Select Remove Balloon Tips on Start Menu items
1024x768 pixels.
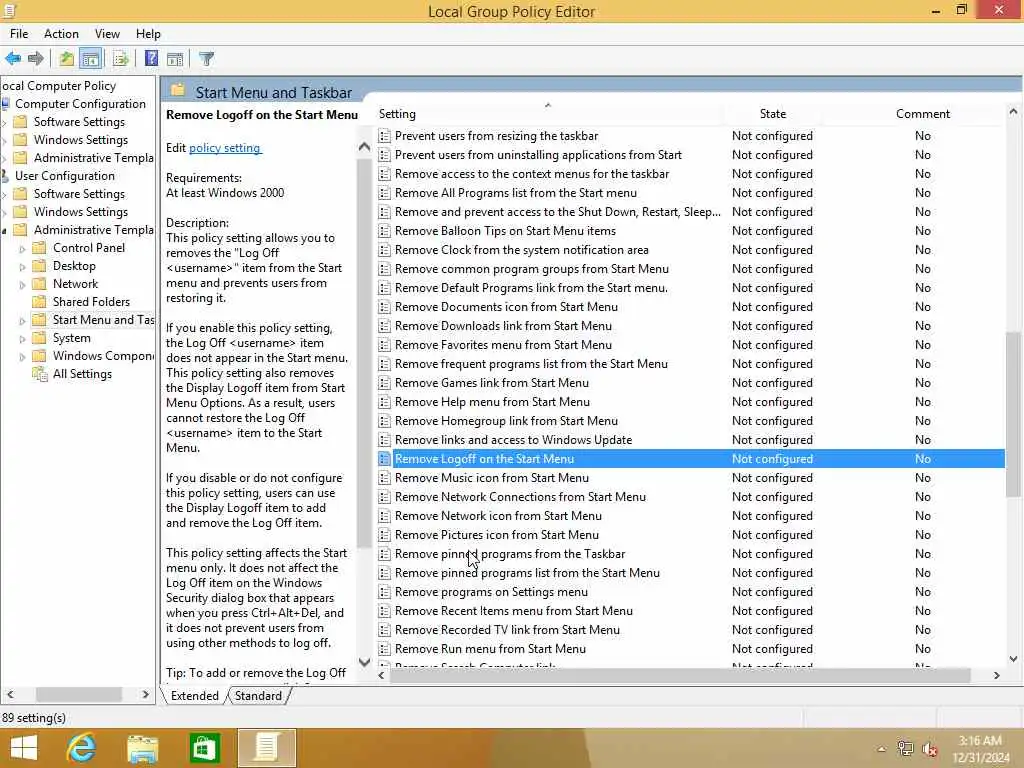pyautogui.click(x=505, y=231)
